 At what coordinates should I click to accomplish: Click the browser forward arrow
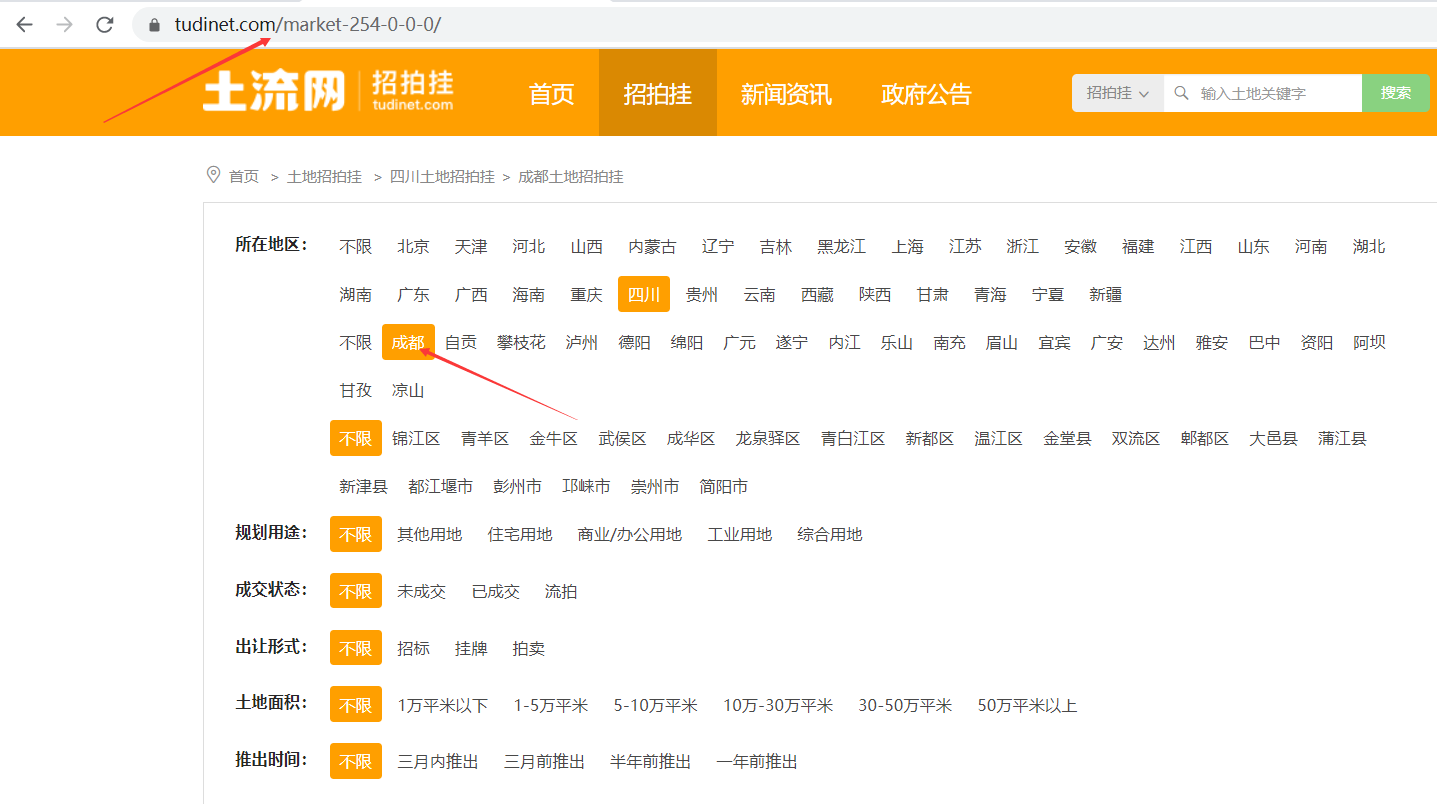(63, 24)
